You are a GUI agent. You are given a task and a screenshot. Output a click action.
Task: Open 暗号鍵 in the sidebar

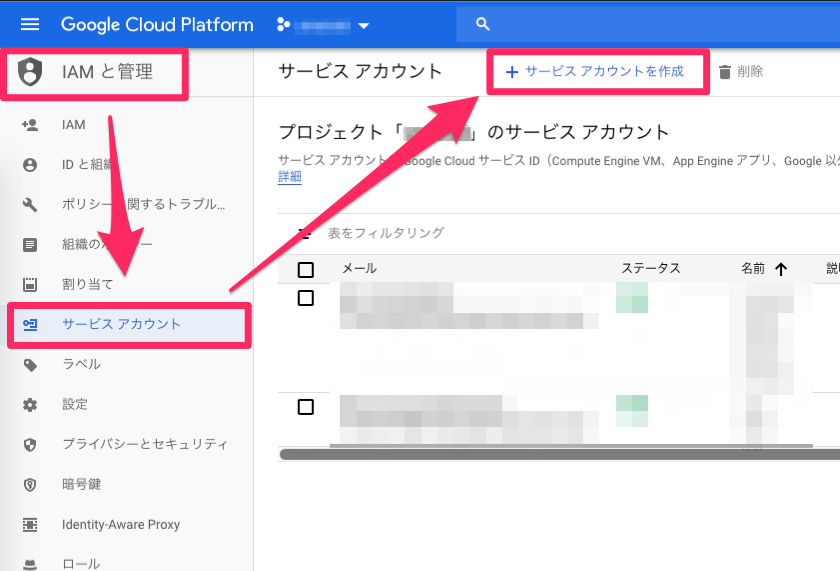[x=81, y=484]
